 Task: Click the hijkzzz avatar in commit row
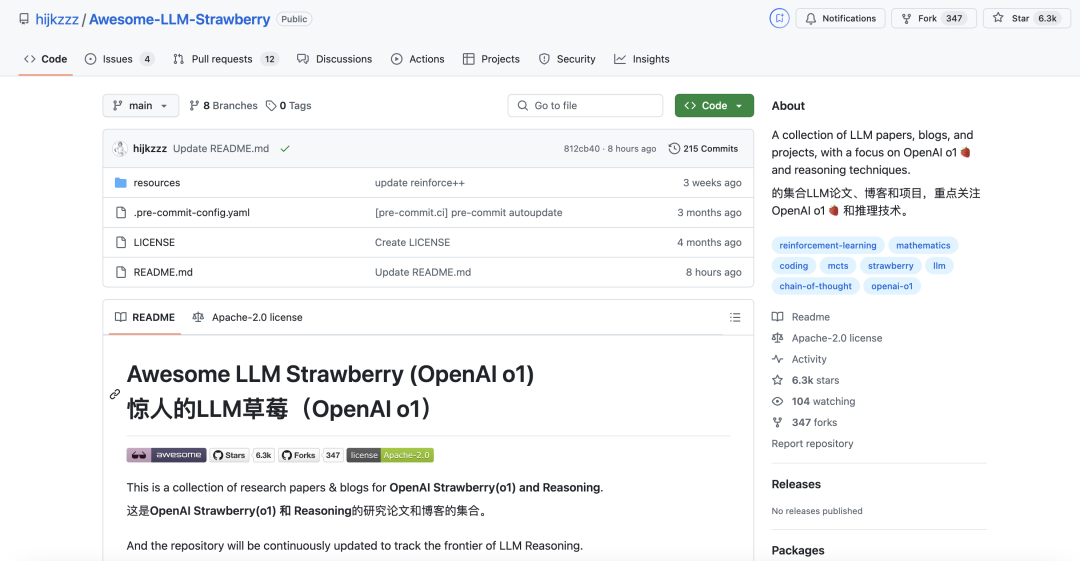tap(120, 149)
